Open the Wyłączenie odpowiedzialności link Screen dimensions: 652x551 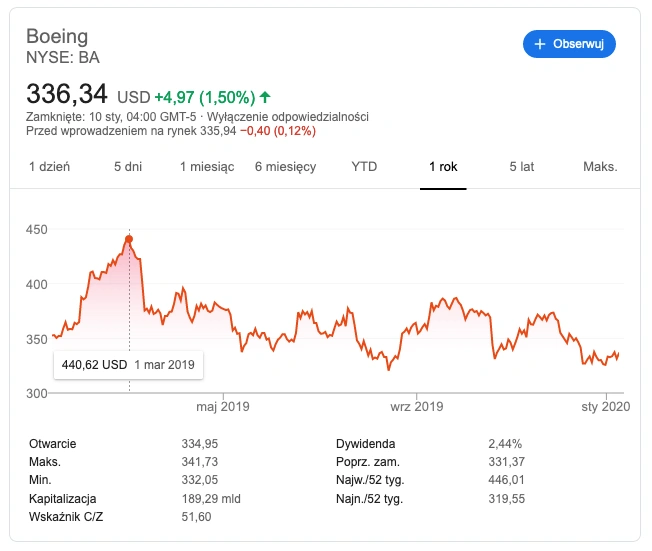288,117
